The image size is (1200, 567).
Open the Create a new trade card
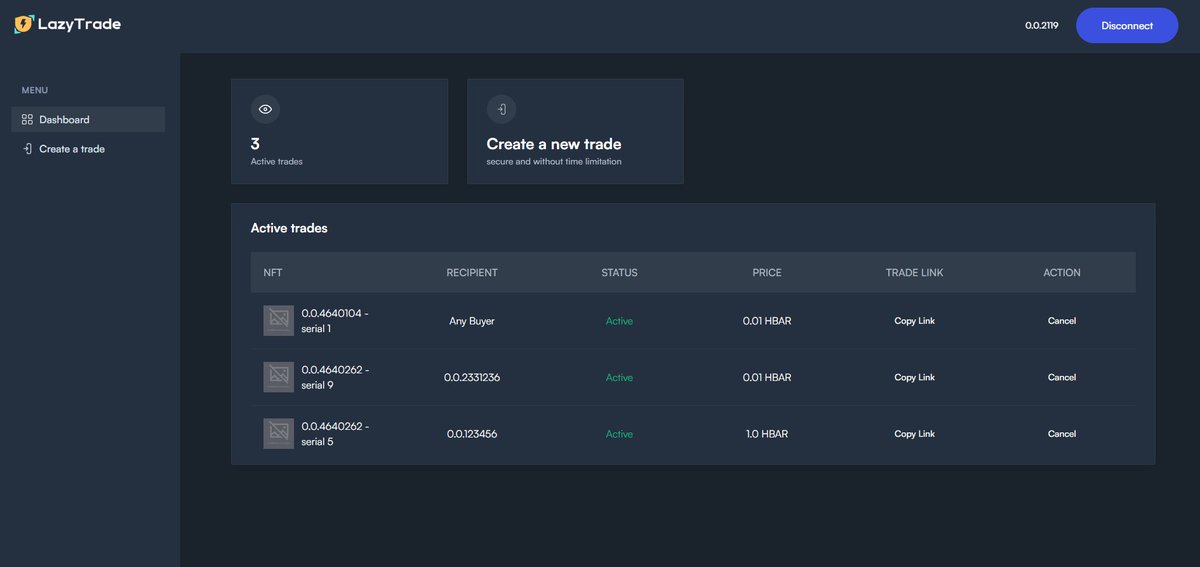click(x=575, y=131)
